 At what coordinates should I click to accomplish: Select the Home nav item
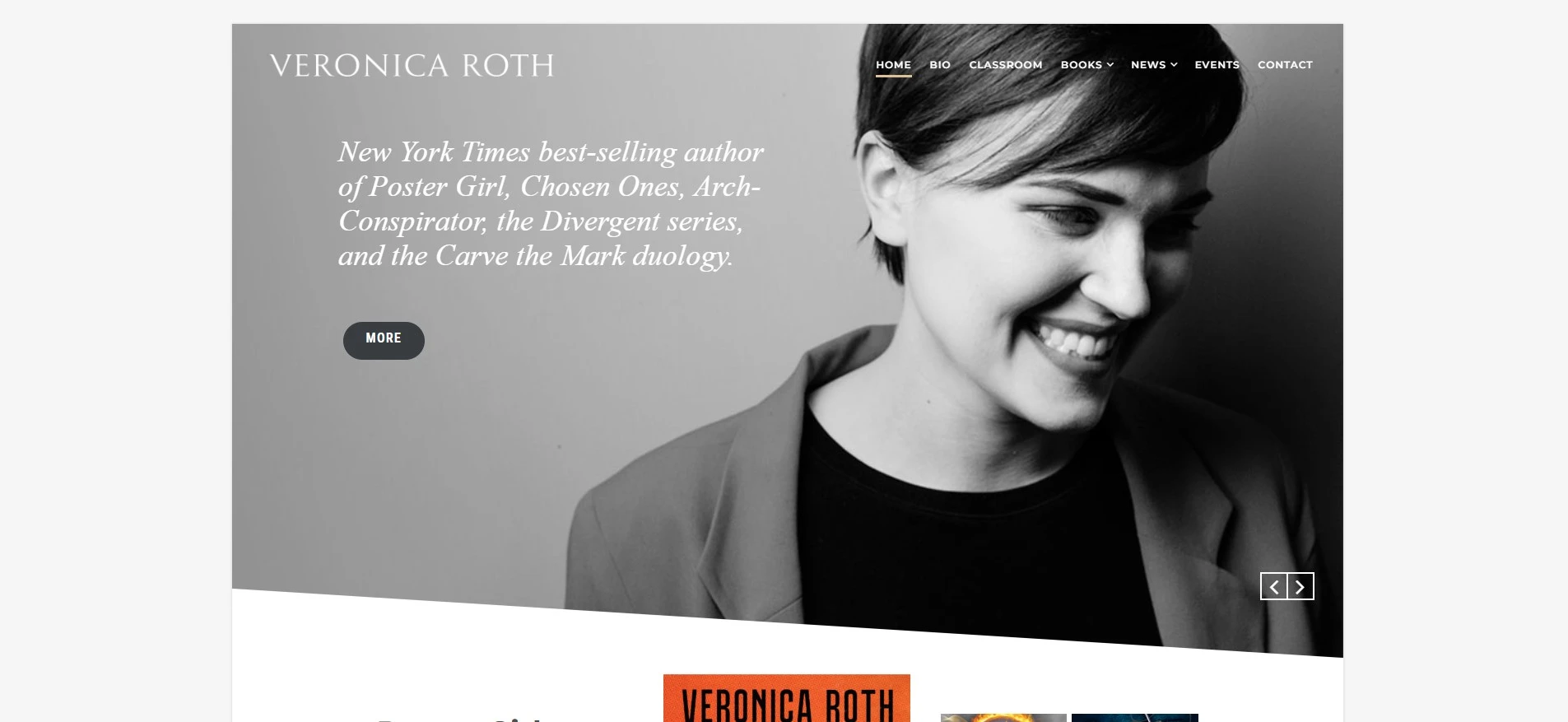click(893, 65)
